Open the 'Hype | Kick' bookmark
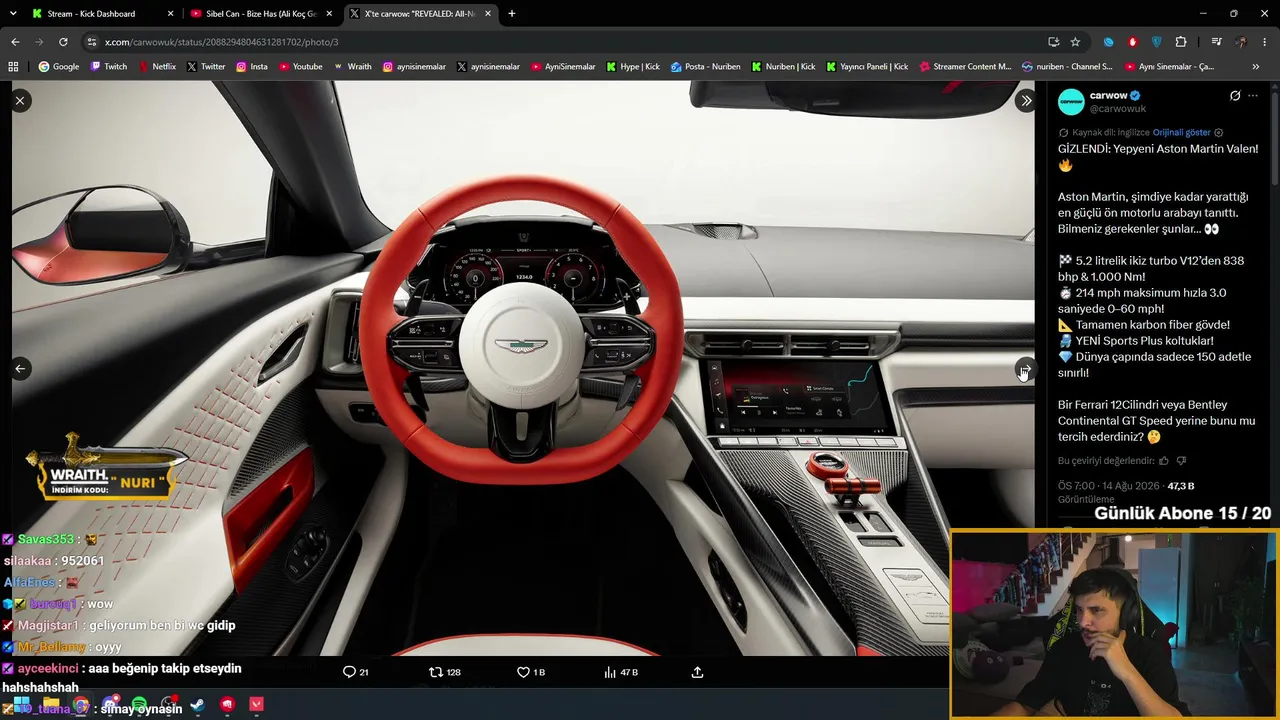Viewport: 1280px width, 720px height. 633,67
